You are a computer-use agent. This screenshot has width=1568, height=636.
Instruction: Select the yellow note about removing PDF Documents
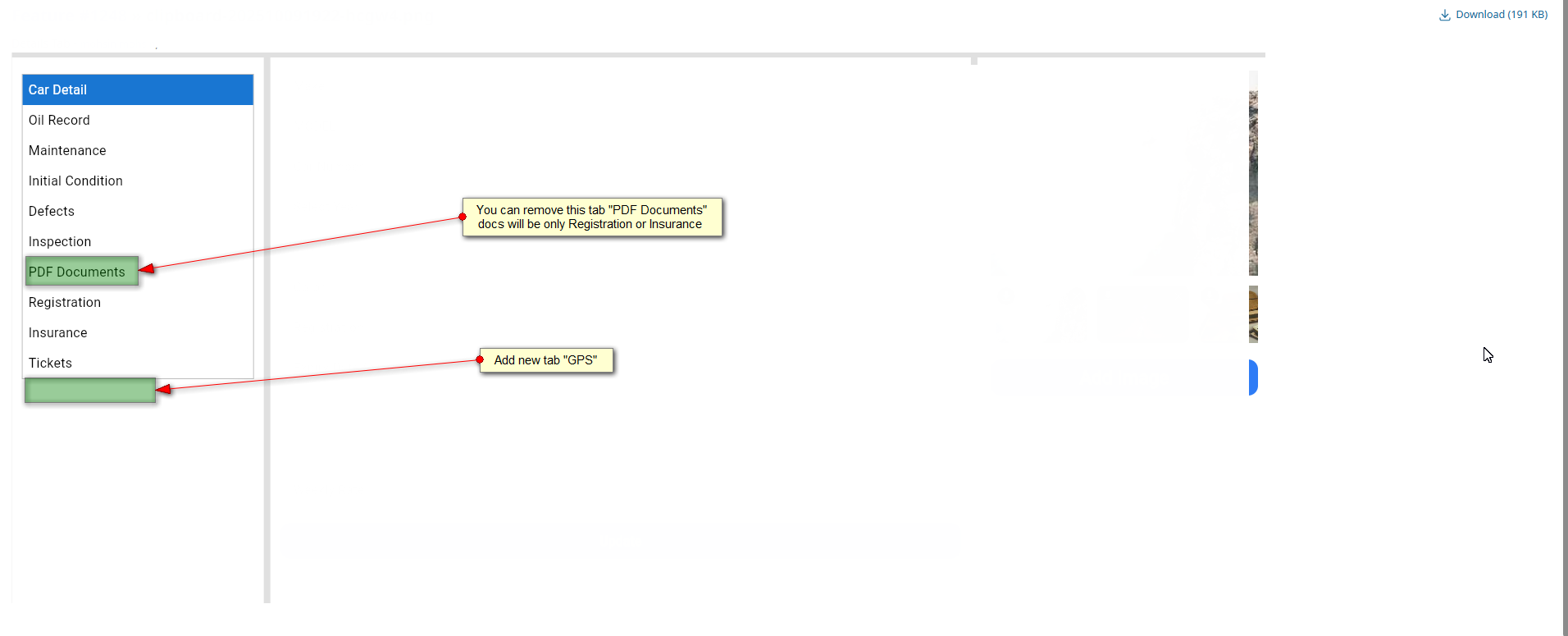pos(592,217)
